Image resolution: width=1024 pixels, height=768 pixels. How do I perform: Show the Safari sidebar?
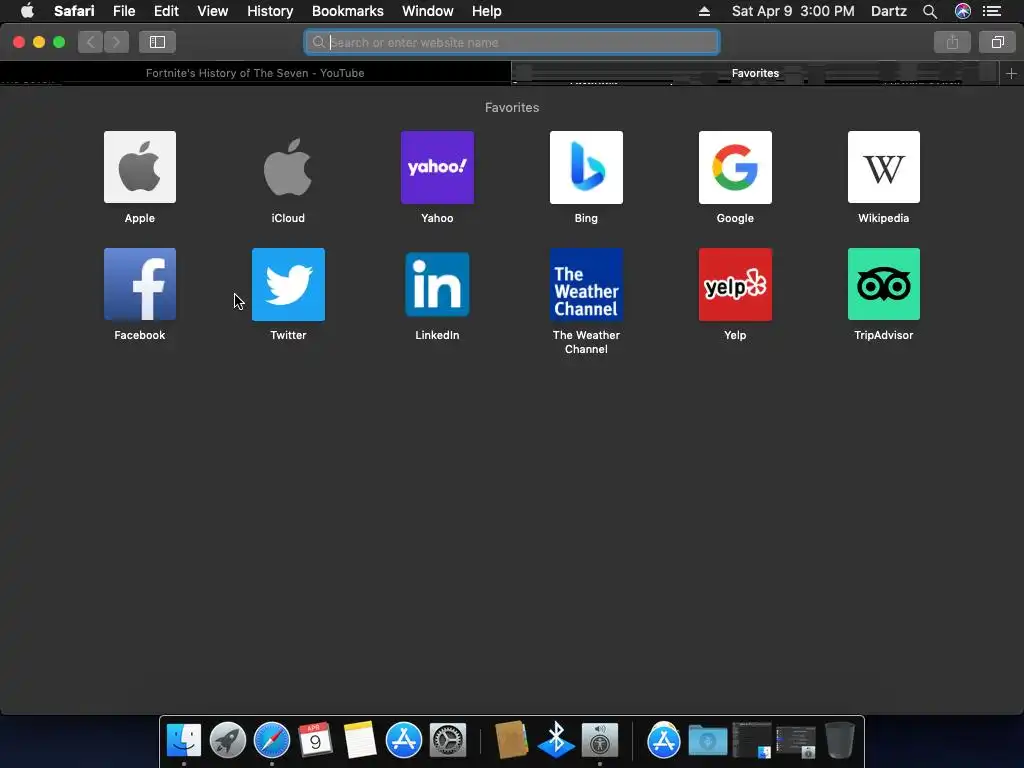point(157,42)
